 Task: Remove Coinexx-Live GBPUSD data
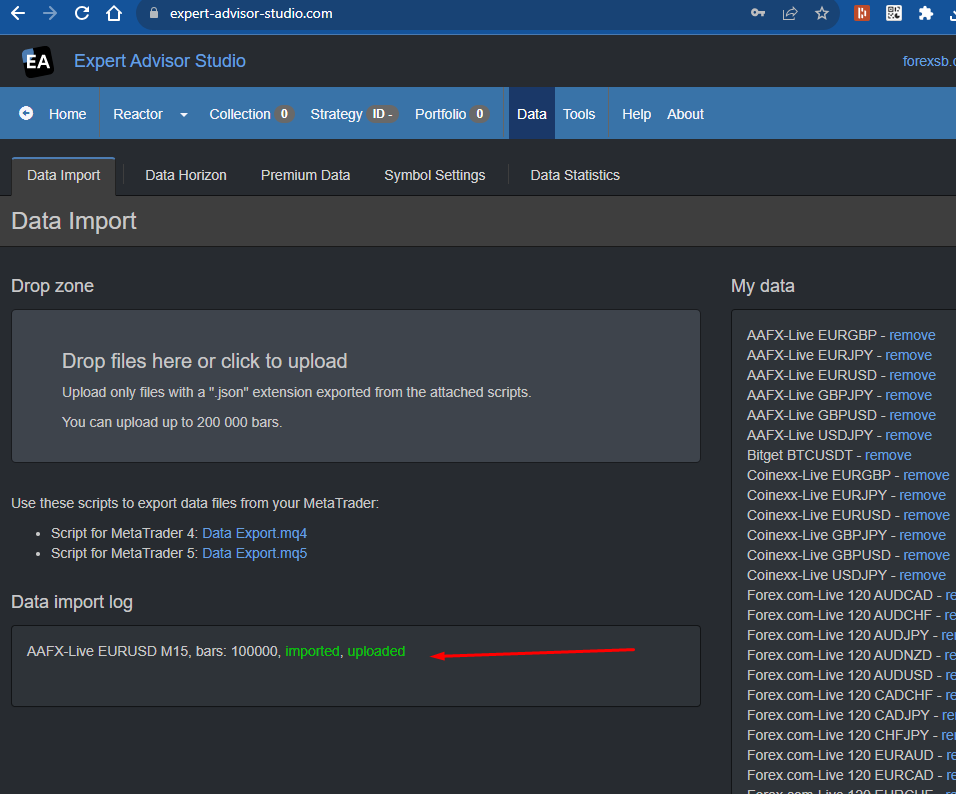(926, 556)
